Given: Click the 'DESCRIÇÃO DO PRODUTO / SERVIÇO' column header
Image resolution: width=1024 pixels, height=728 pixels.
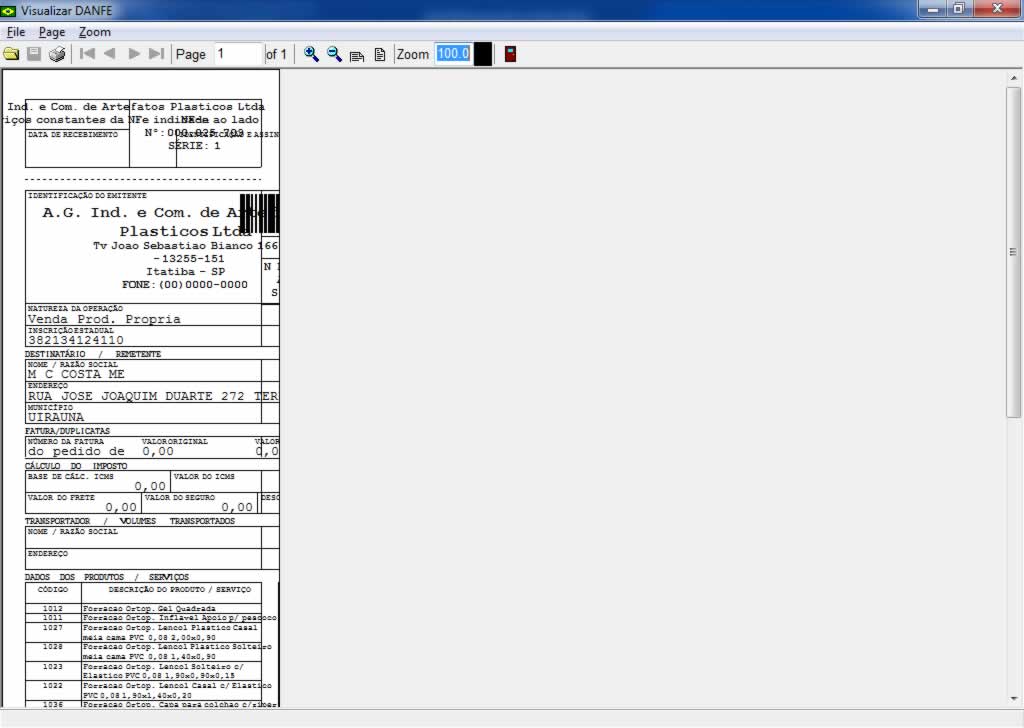Looking at the screenshot, I should (x=180, y=590).
